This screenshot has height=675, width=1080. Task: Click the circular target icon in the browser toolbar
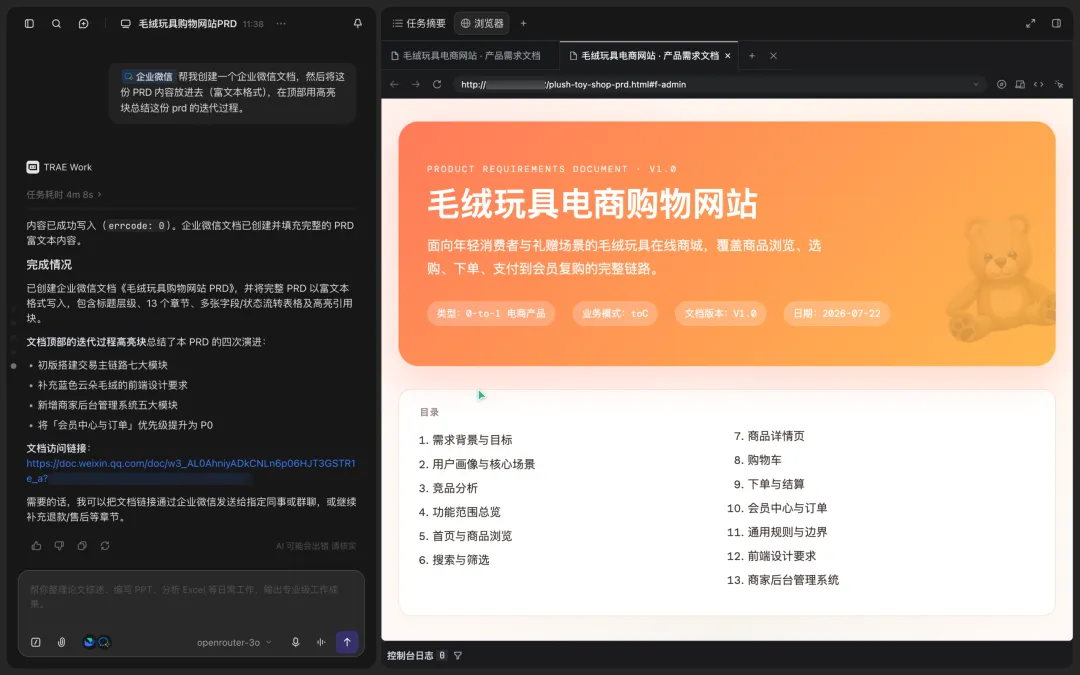pyautogui.click(x=1001, y=84)
